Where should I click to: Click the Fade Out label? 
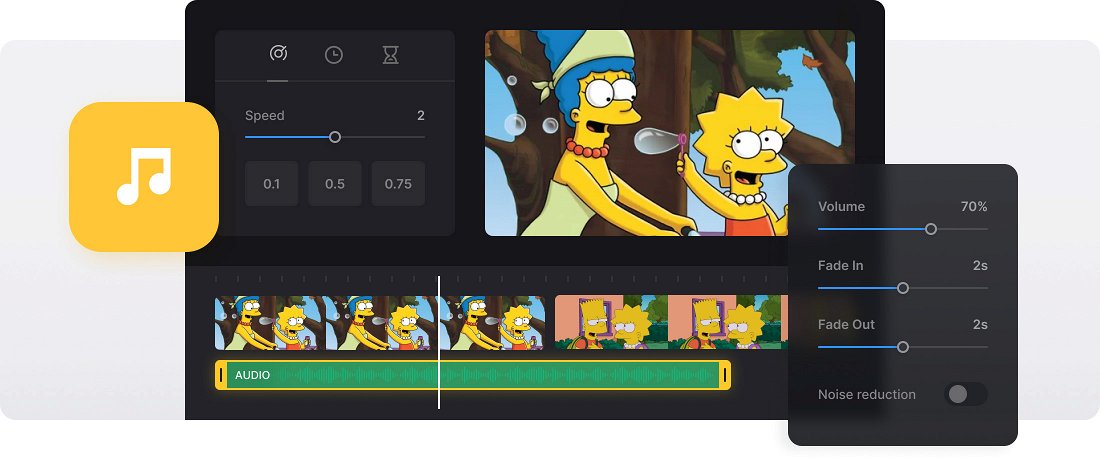846,325
